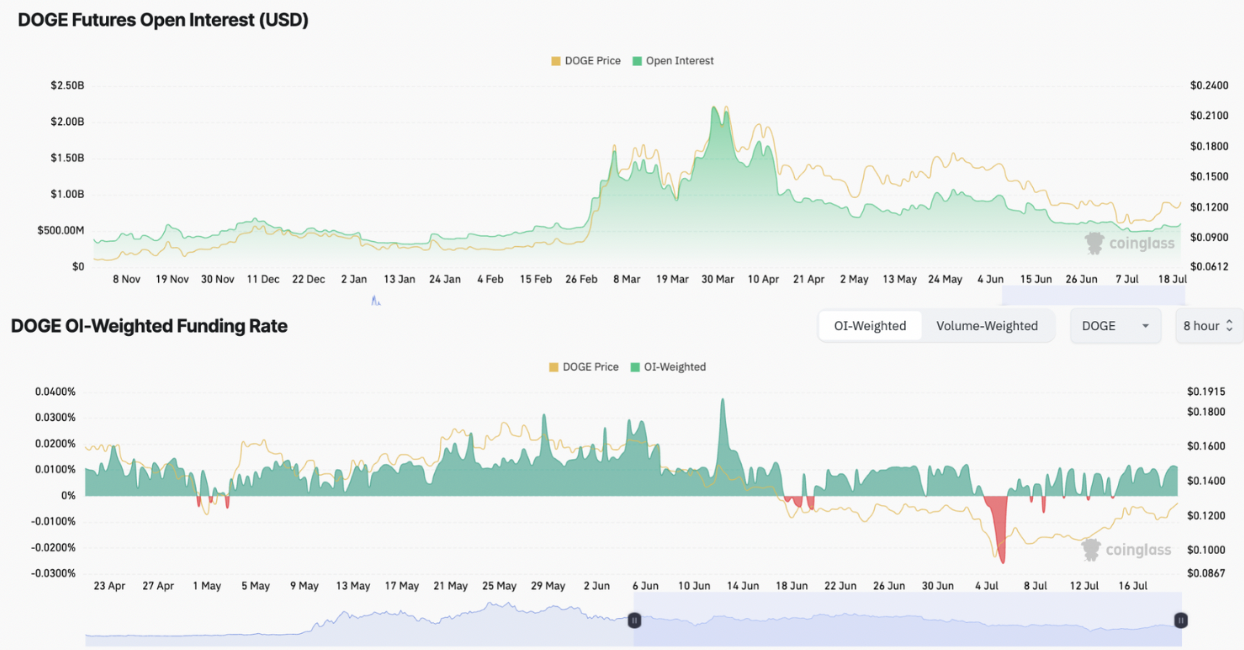Image resolution: width=1244 pixels, height=650 pixels.
Task: Grab the left handle of the funding rate range slider
Action: tap(634, 621)
